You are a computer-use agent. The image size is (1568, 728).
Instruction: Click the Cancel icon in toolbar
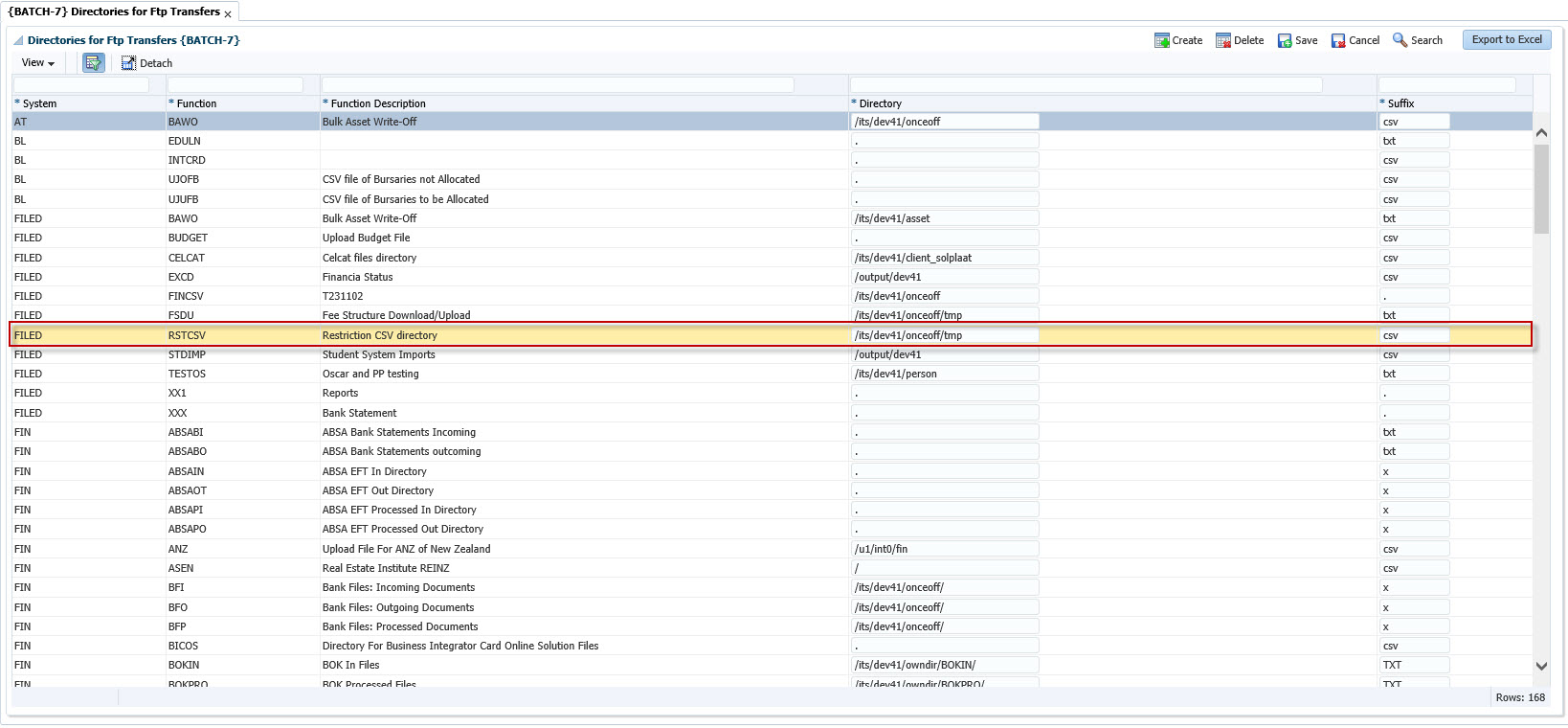tap(1337, 40)
